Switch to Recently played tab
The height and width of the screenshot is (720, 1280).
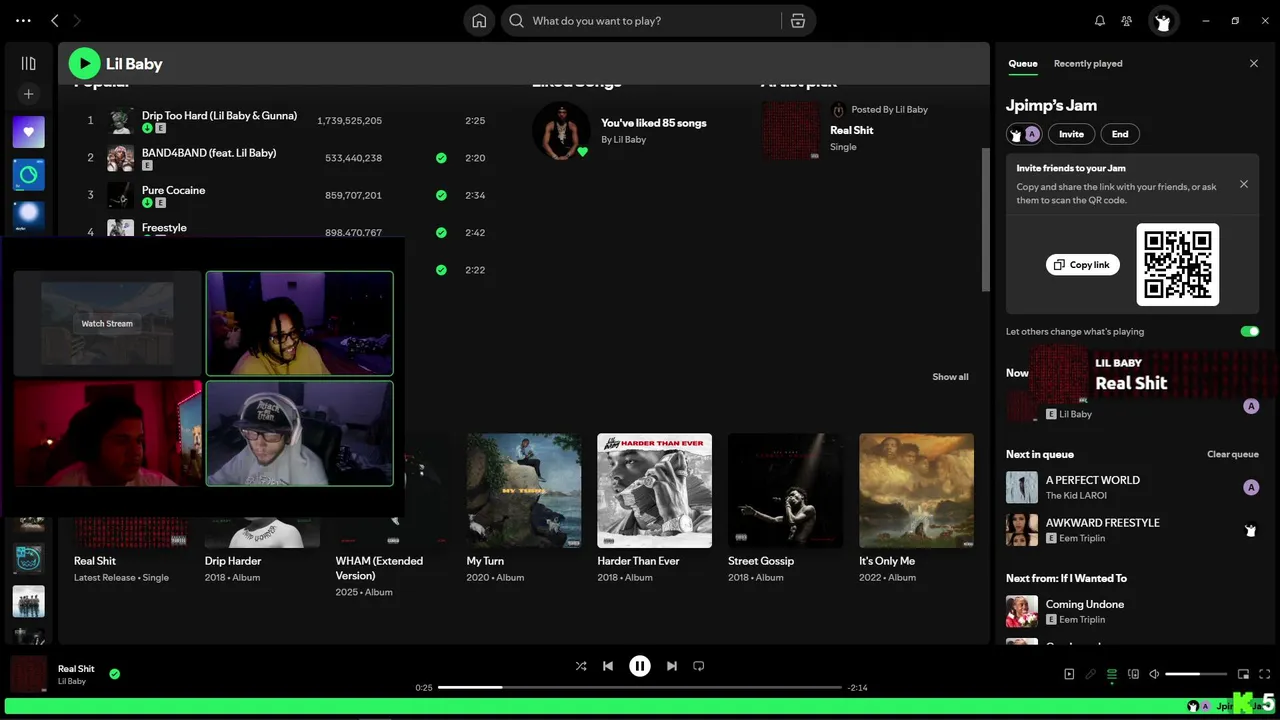pyautogui.click(x=1088, y=63)
